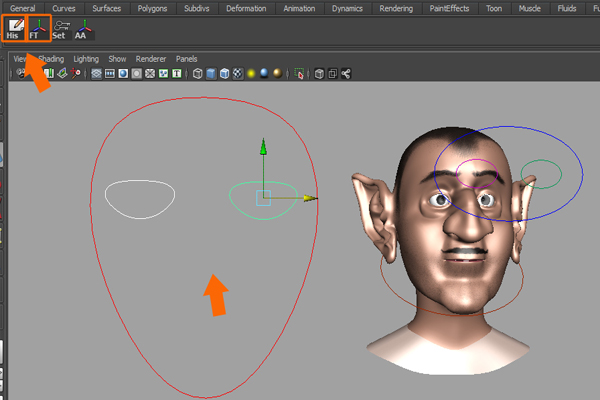The width and height of the screenshot is (600, 400).
Task: Open the Subdivs shelf tab
Action: 197,8
